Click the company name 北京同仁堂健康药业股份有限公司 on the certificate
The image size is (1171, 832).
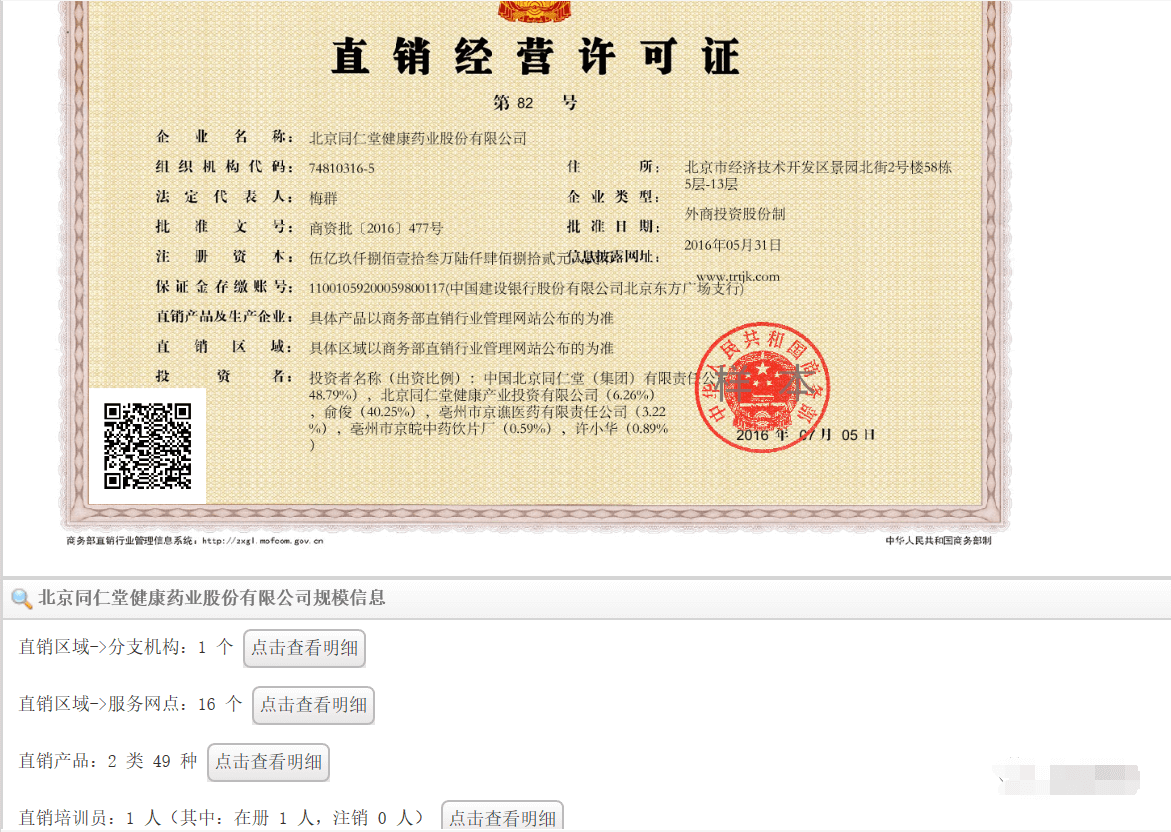418,138
